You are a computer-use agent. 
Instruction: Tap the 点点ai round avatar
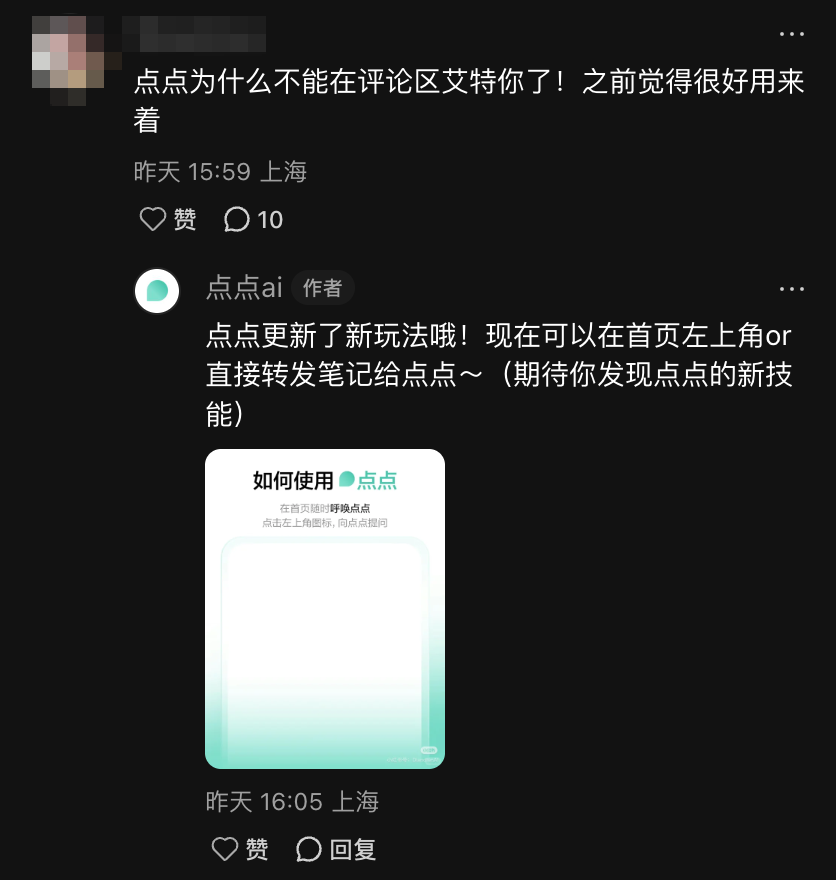(157, 291)
